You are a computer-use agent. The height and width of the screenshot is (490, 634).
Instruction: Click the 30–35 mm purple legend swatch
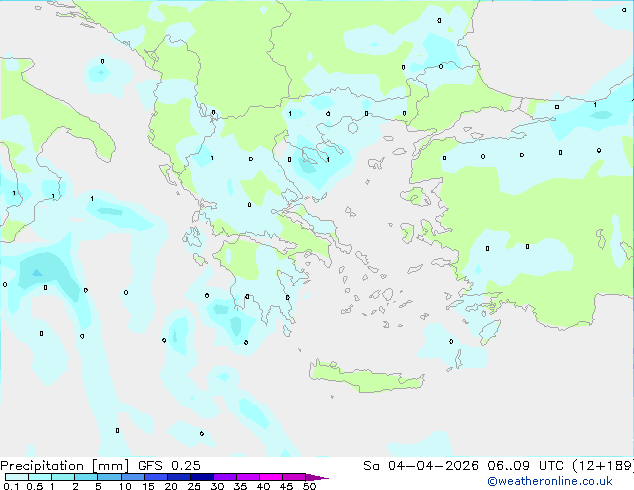(225, 477)
